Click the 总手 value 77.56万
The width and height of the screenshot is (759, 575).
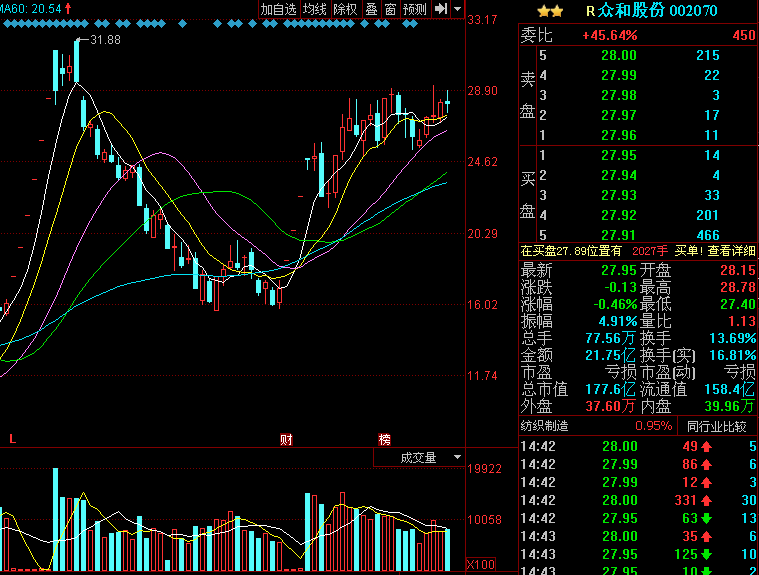[x=610, y=338]
